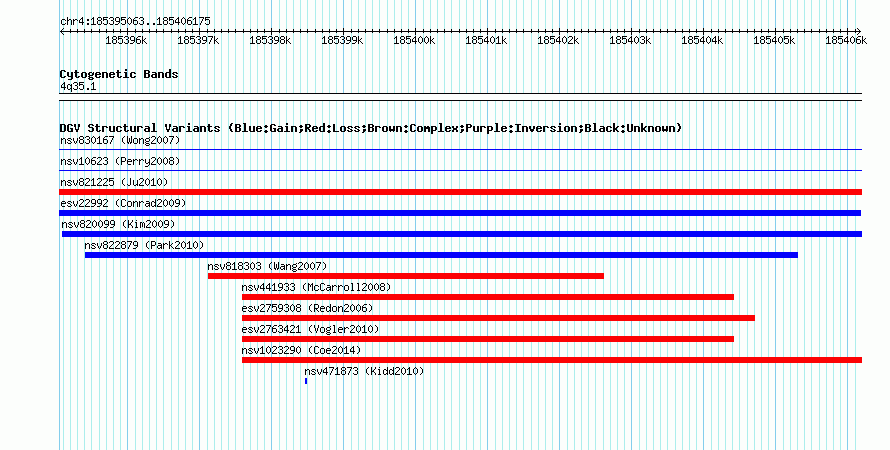Click the chr4:185395063..185406175 coordinate label
The width and height of the screenshot is (890, 450).
(135, 21)
